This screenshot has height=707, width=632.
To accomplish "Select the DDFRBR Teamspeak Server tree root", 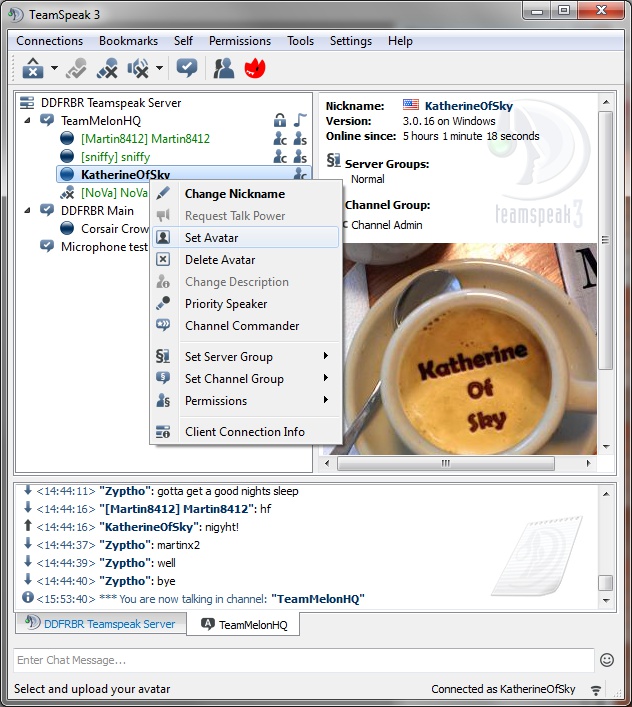I will click(111, 103).
